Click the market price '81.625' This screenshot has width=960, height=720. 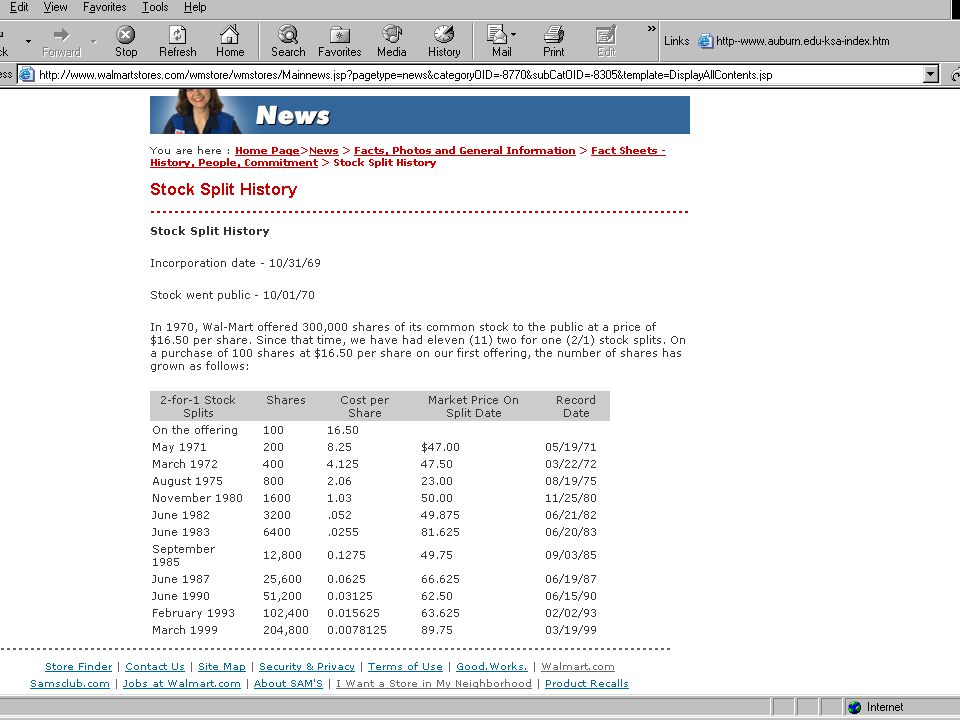click(440, 533)
